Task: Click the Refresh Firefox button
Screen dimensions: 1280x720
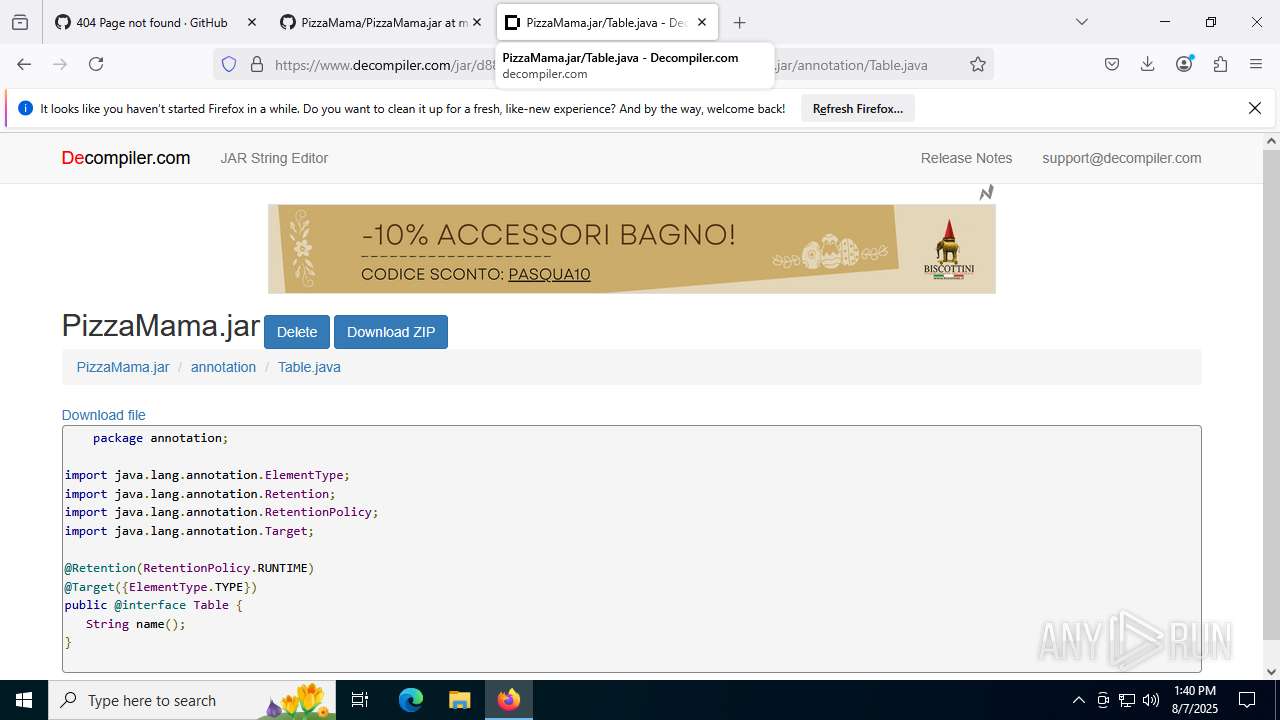Action: click(858, 109)
